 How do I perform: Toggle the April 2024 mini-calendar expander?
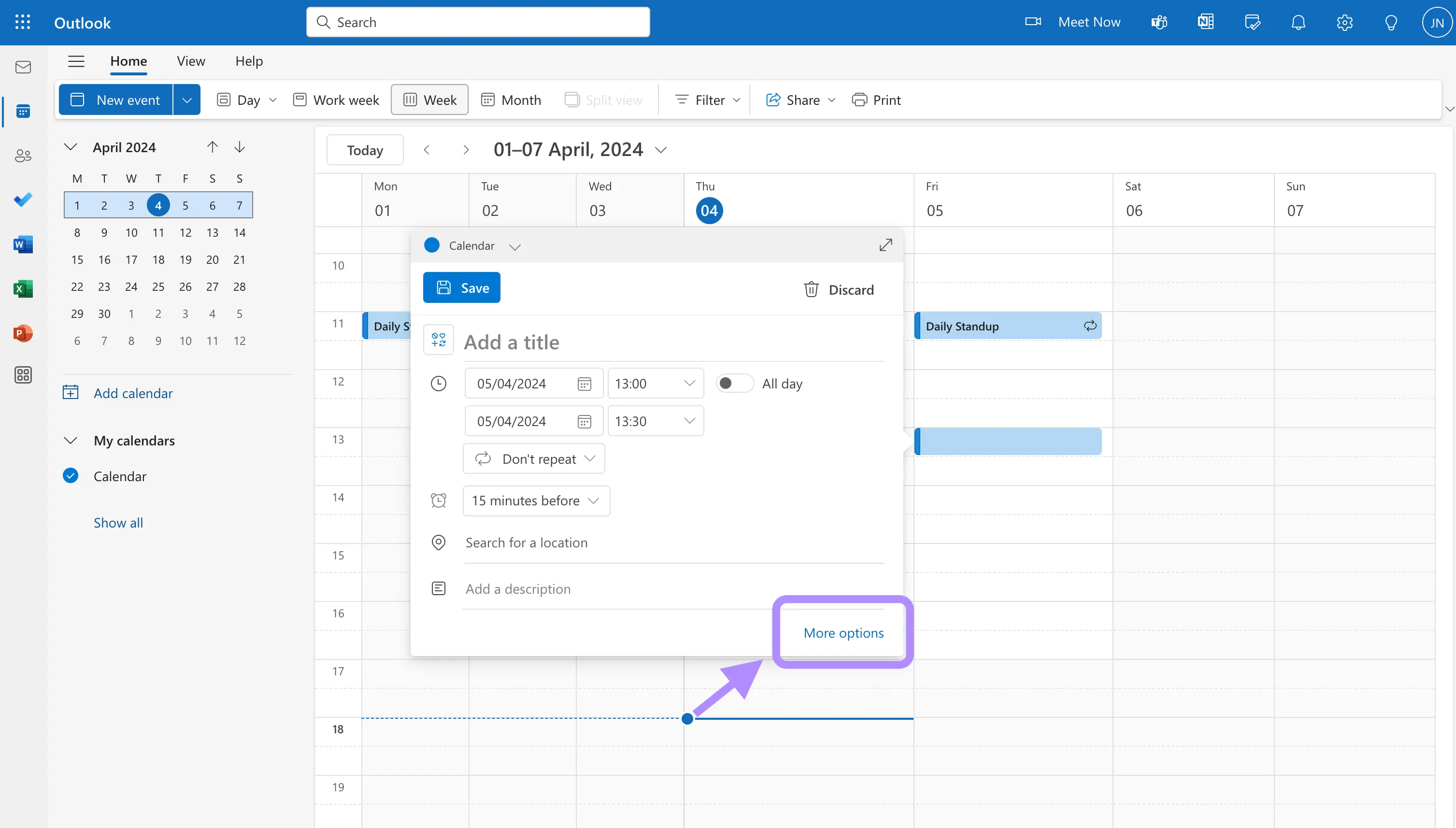click(x=70, y=146)
